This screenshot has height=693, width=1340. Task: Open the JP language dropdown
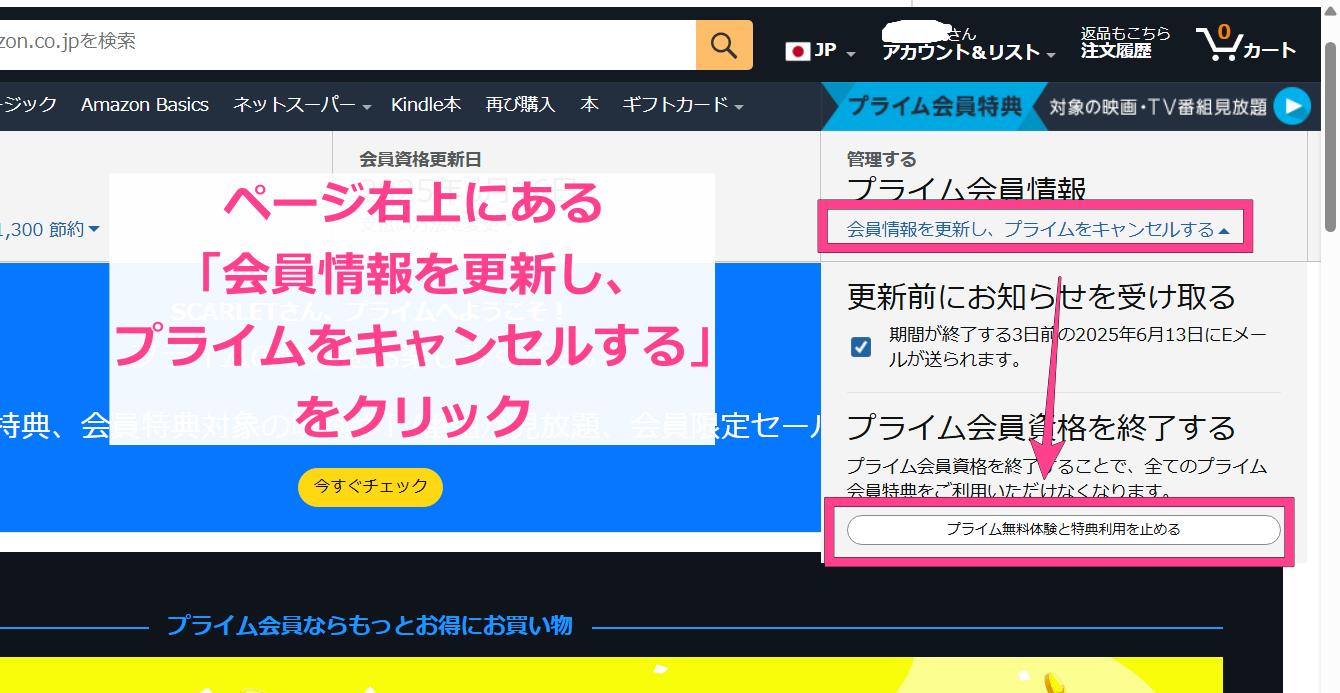821,50
